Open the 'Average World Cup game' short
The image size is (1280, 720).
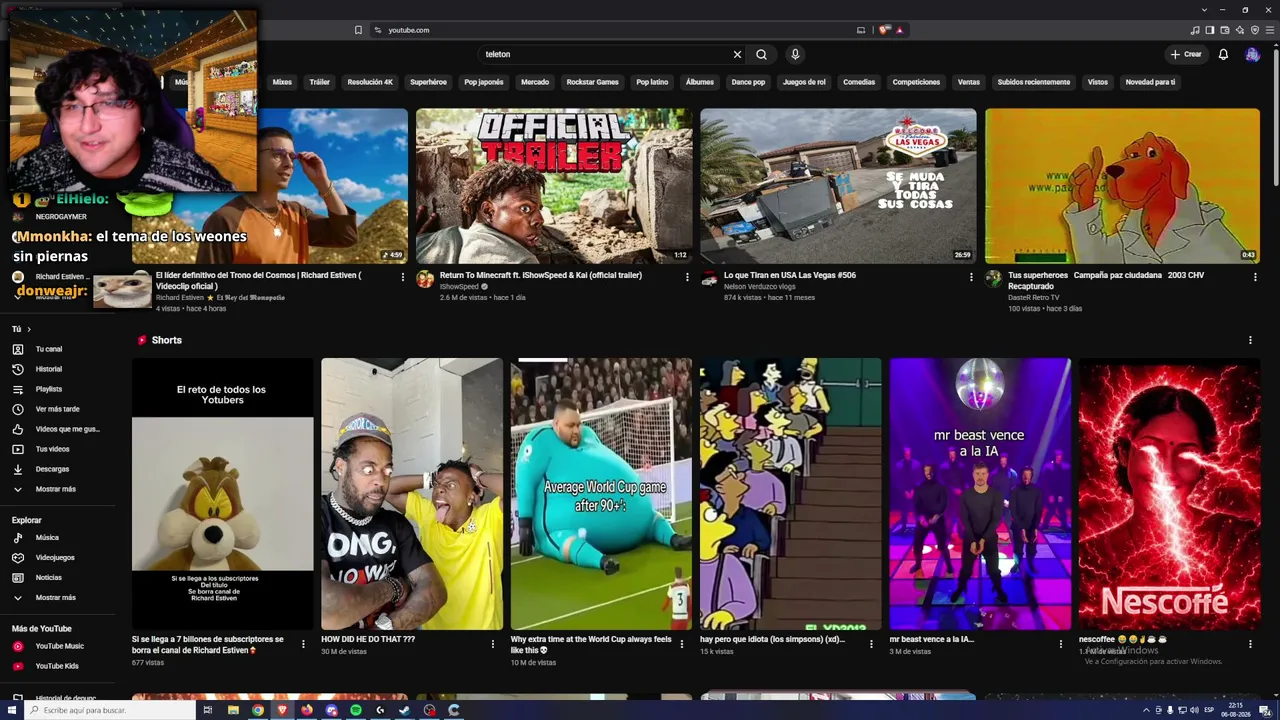click(x=601, y=494)
